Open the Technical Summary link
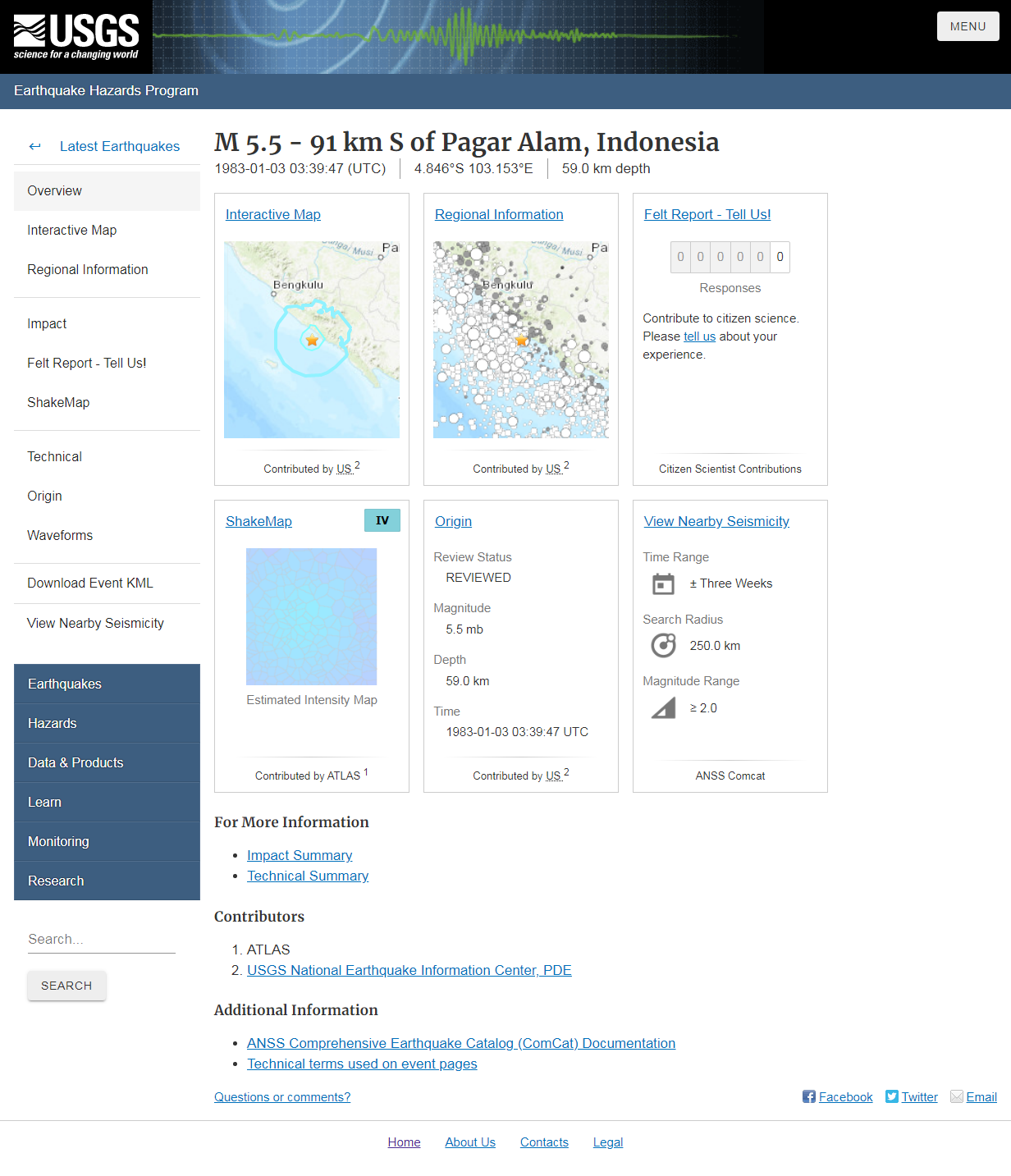1011x1176 pixels. (x=308, y=876)
